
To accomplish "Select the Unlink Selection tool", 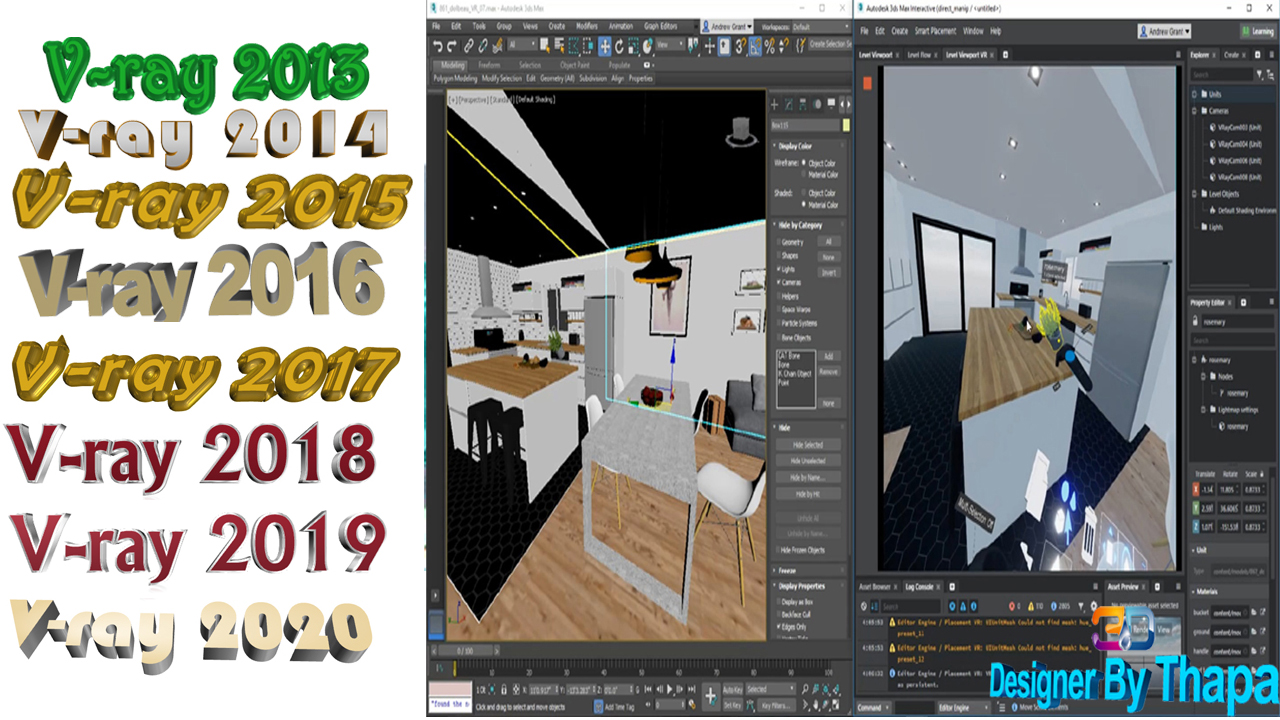I will (x=483, y=46).
